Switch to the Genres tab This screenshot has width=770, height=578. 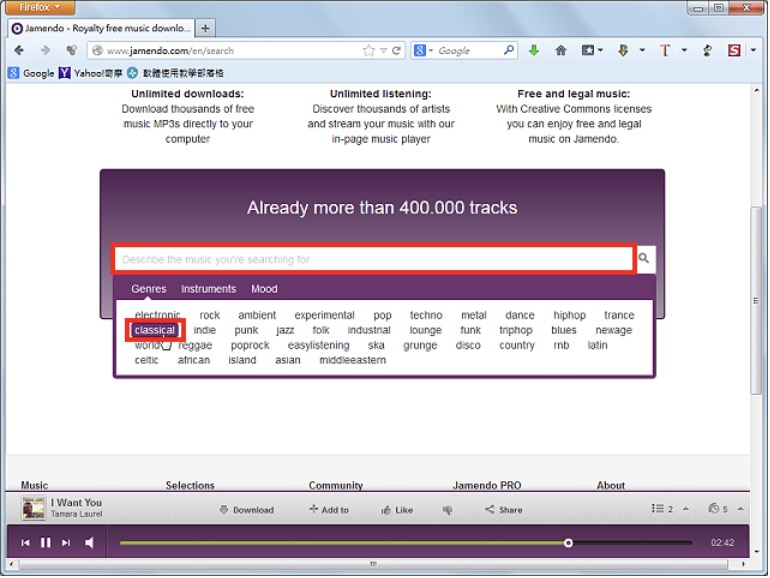click(x=149, y=289)
